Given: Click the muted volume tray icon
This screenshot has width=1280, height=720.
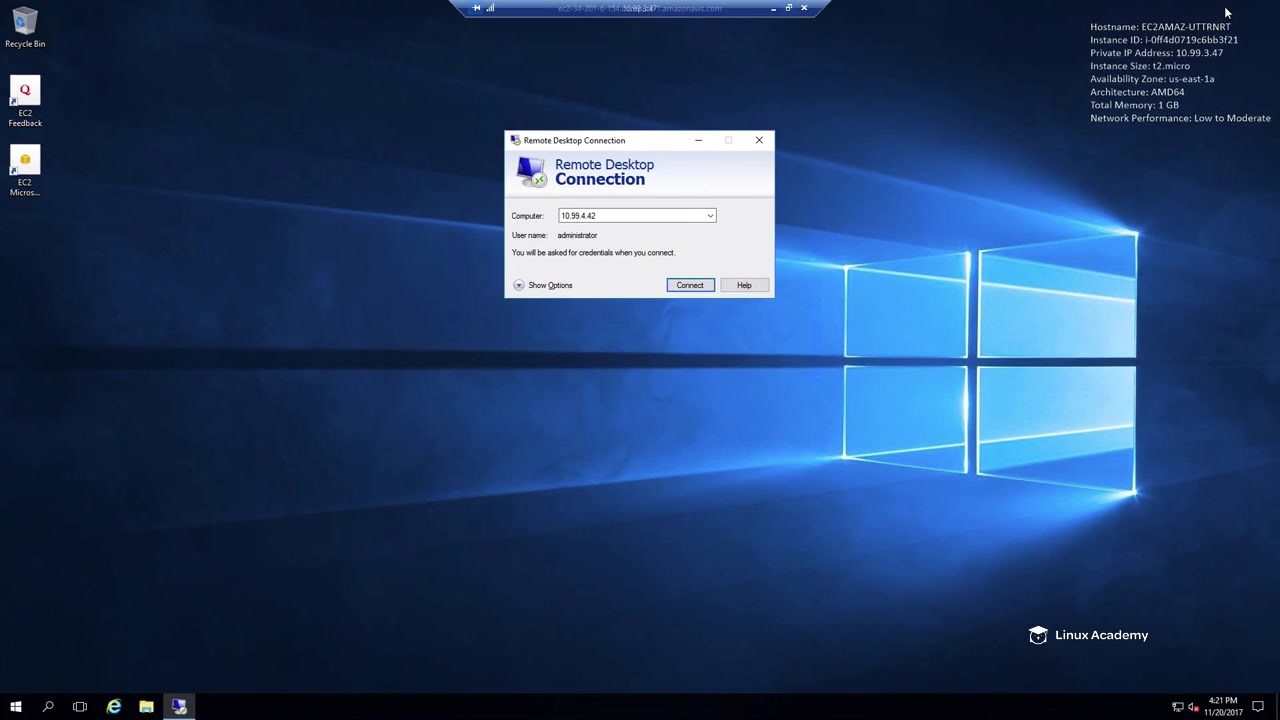Looking at the screenshot, I should point(1193,707).
